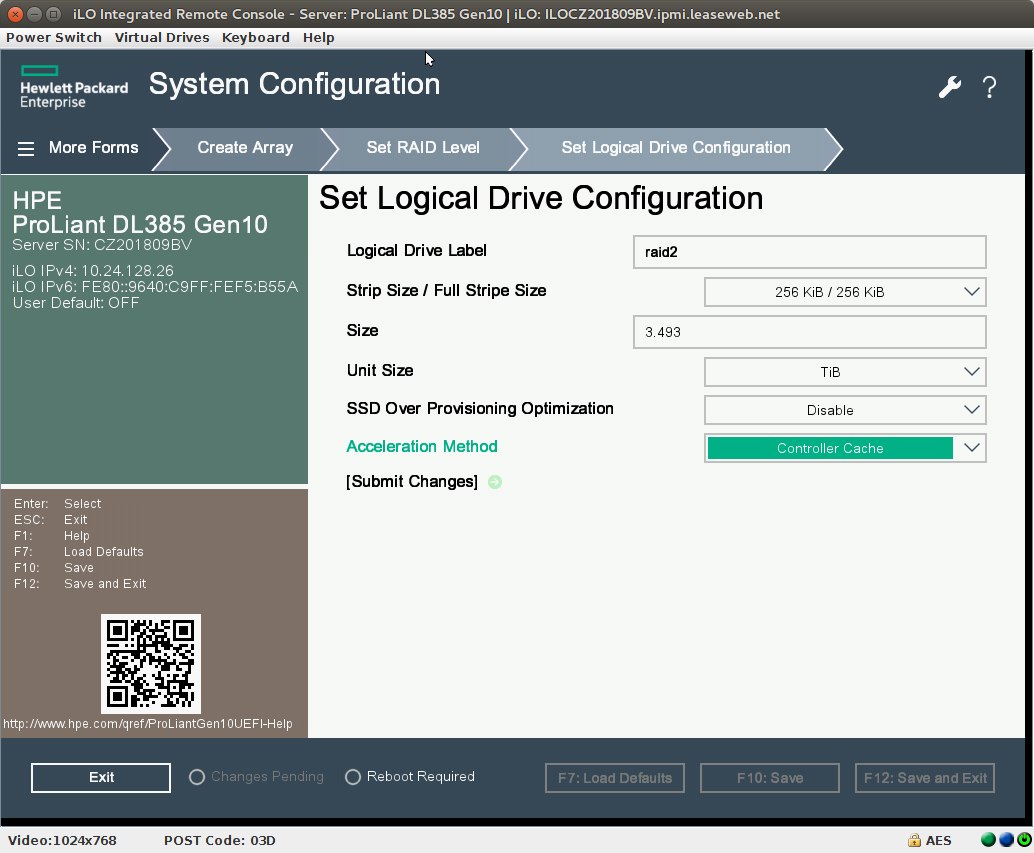Click the Video:1024x768 status text

(62, 840)
